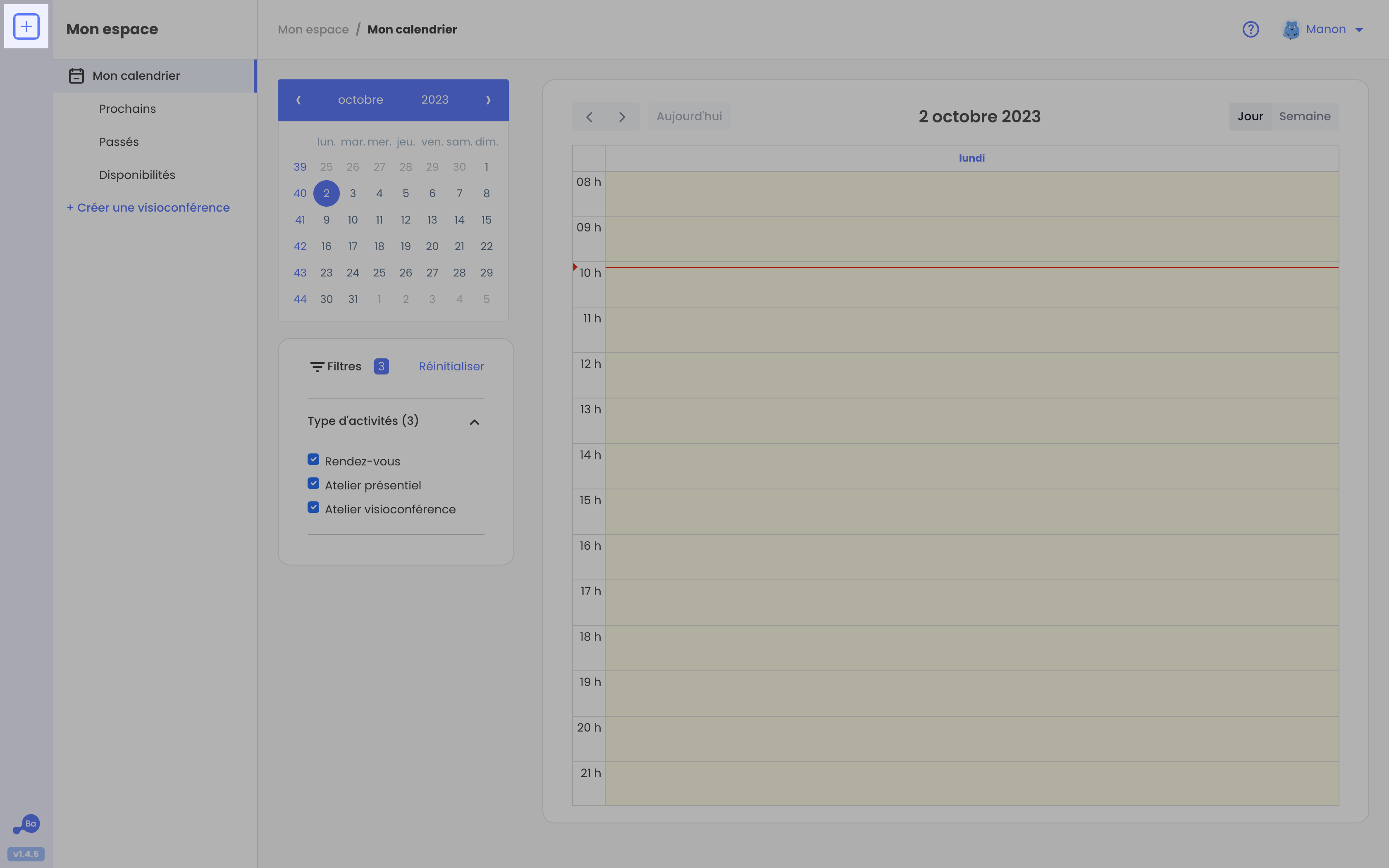This screenshot has height=868, width=1389.
Task: Click the Filtres count badge 3
Action: pos(381,366)
